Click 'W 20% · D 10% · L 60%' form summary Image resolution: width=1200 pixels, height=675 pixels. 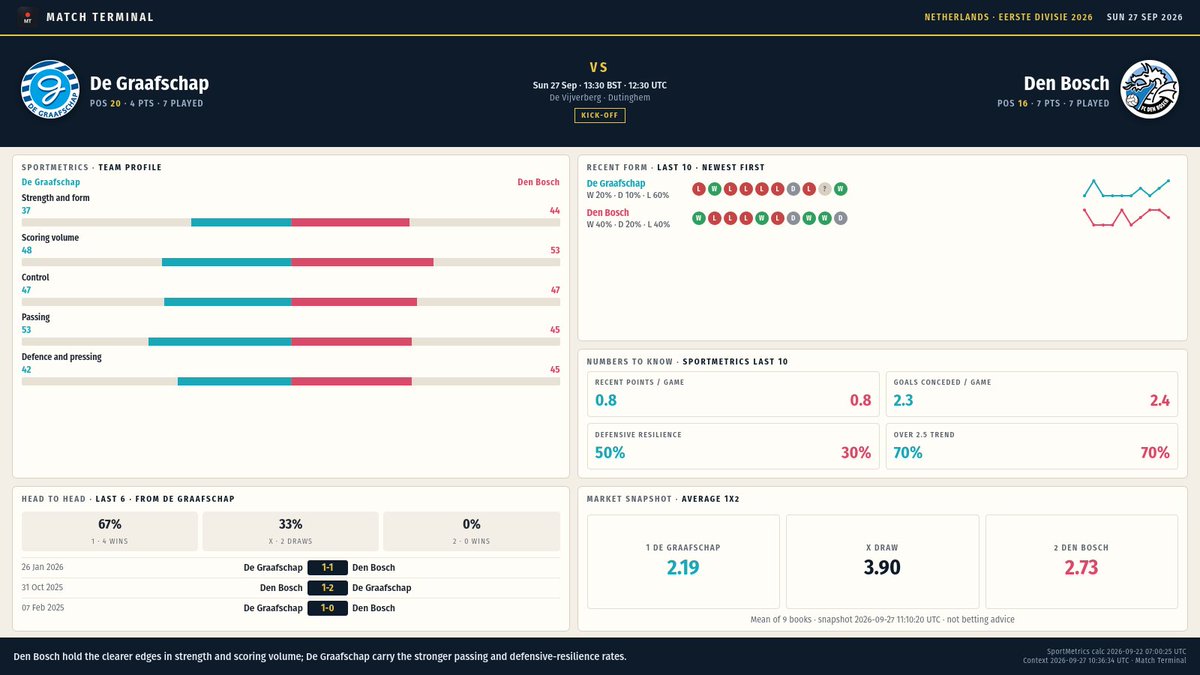(x=628, y=195)
